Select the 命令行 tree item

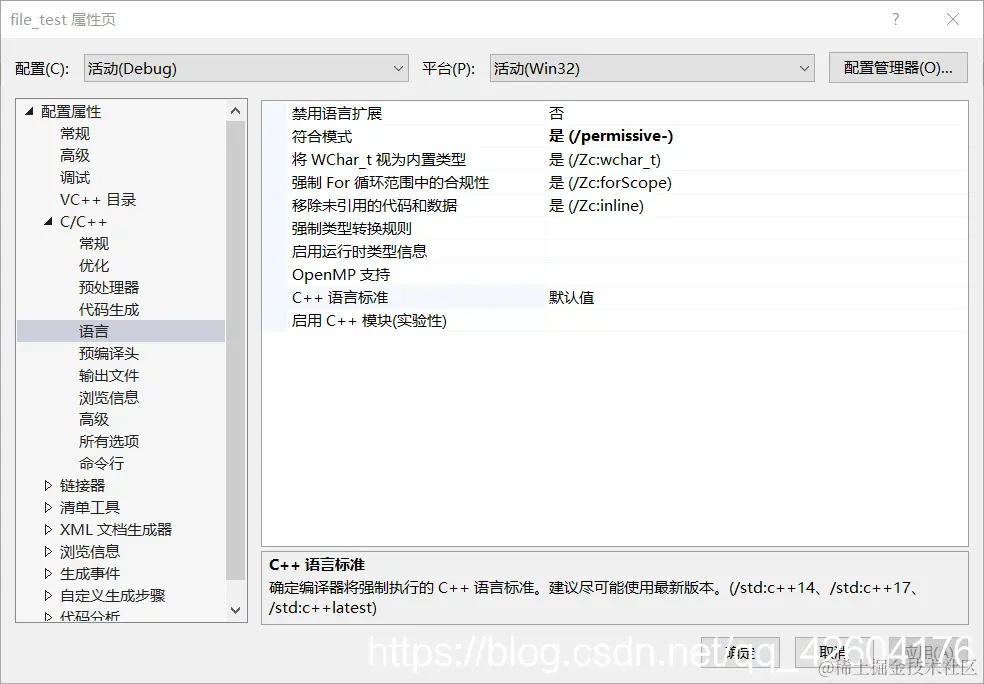coord(102,463)
